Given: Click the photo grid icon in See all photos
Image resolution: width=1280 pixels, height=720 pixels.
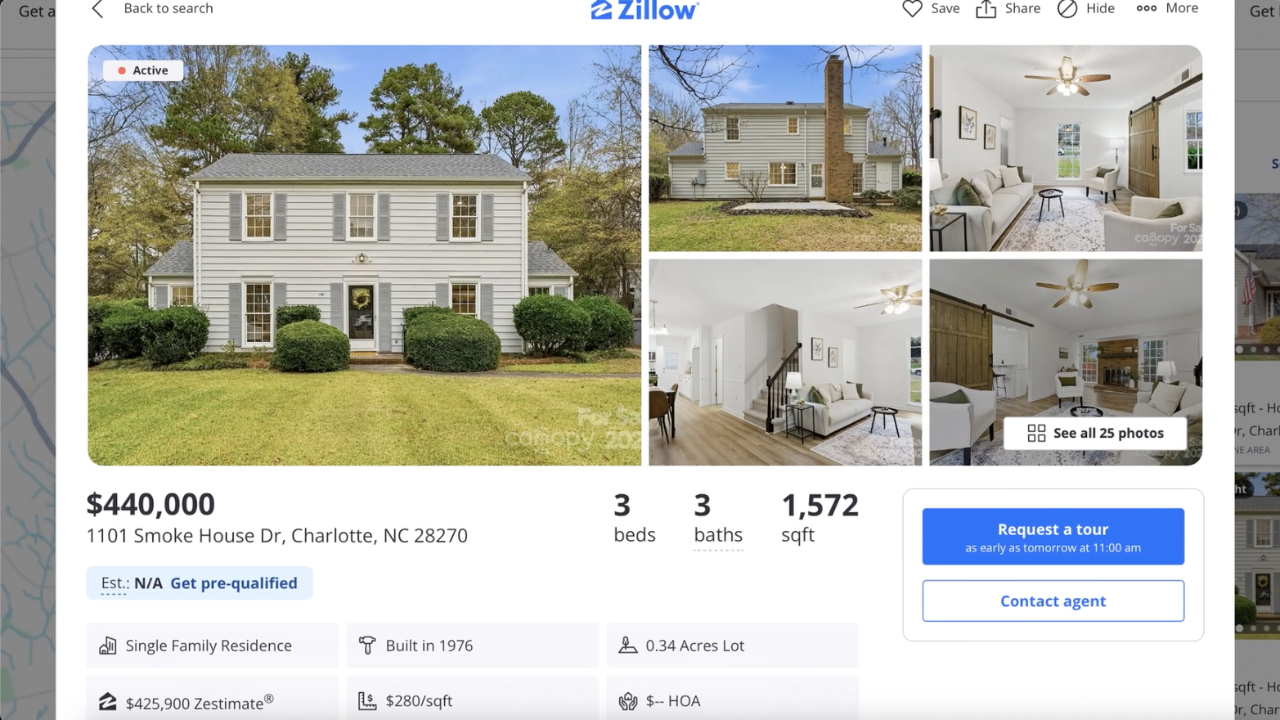Looking at the screenshot, I should (1036, 433).
